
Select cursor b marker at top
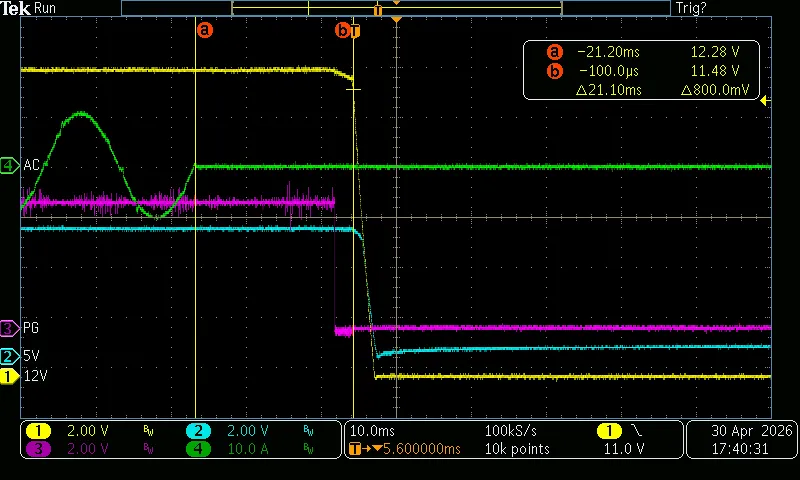(x=342, y=31)
